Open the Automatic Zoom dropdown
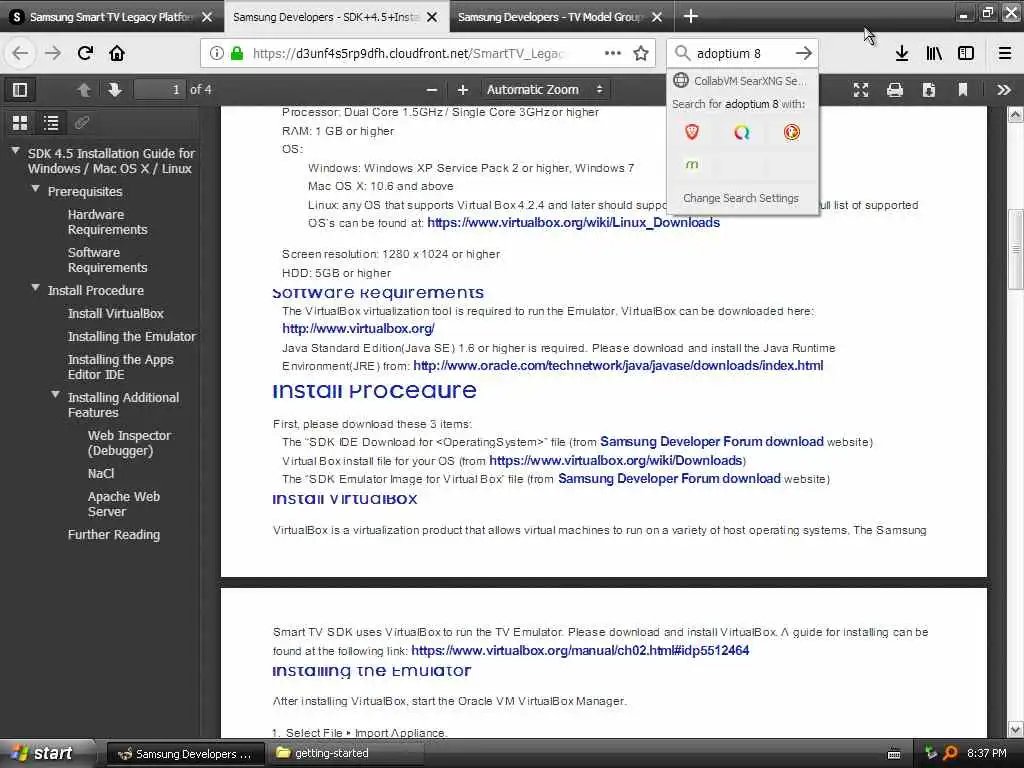This screenshot has width=1024, height=768. (x=545, y=89)
